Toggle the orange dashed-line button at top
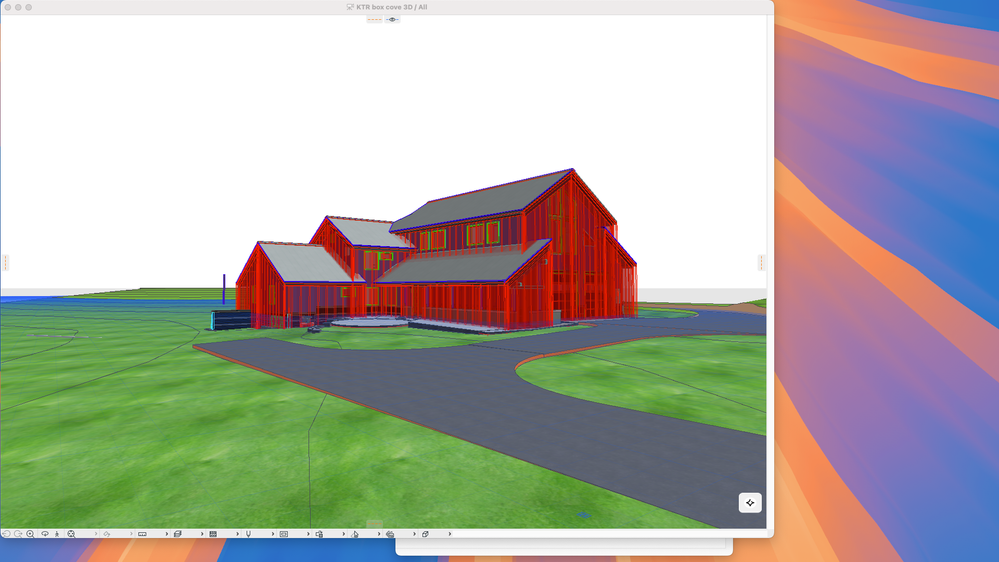 [375, 20]
